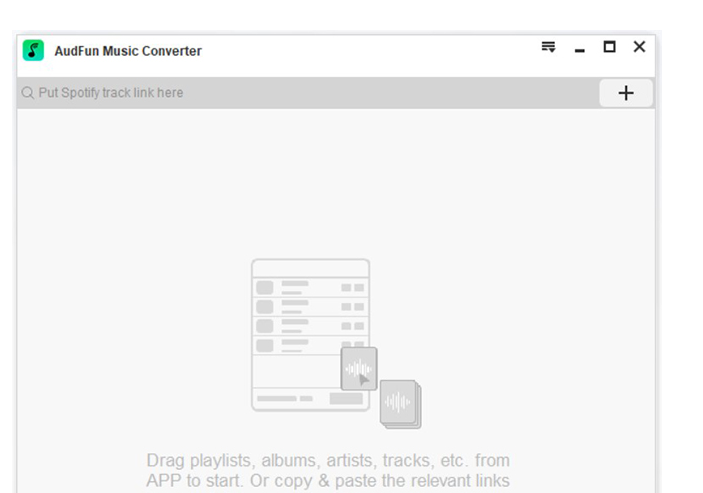Maximize the AudFun Music Converter window

point(609,47)
